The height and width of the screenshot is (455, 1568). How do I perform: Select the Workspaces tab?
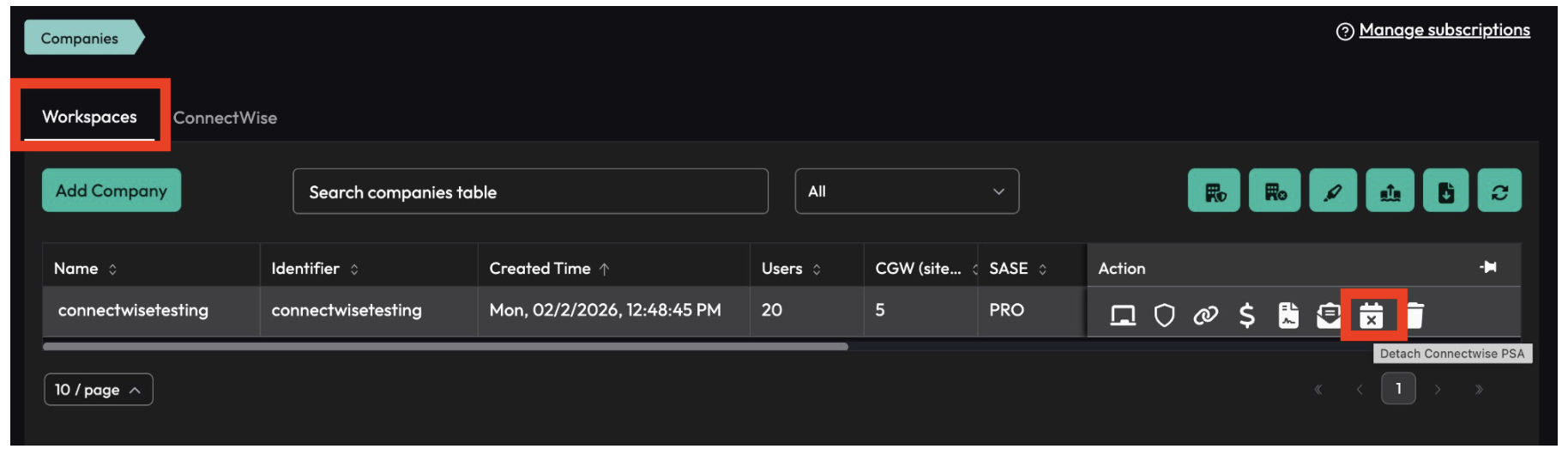tap(89, 117)
